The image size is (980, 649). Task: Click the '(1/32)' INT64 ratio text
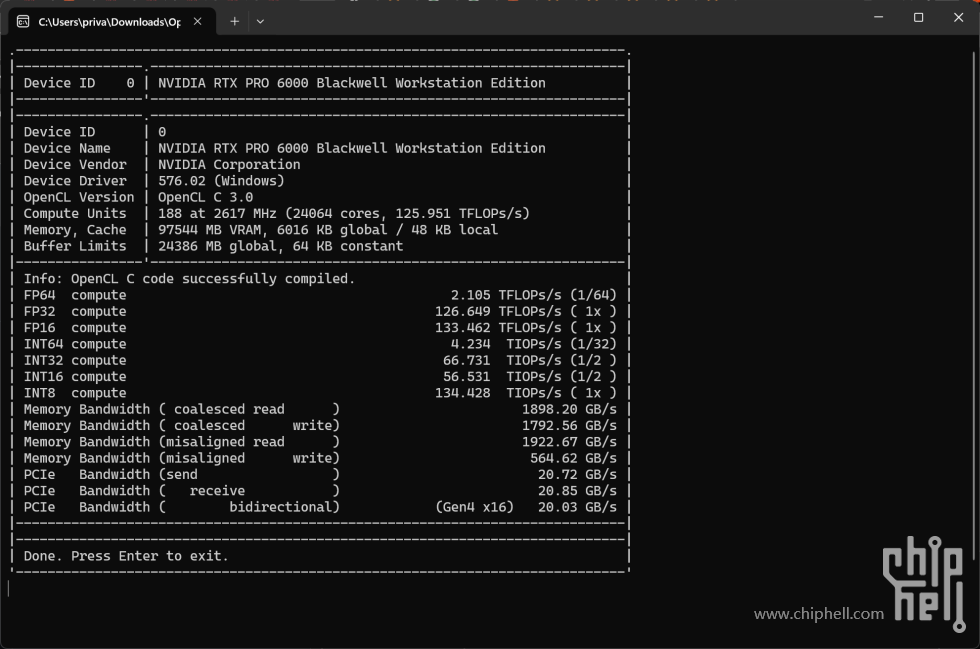pyautogui.click(x=593, y=343)
